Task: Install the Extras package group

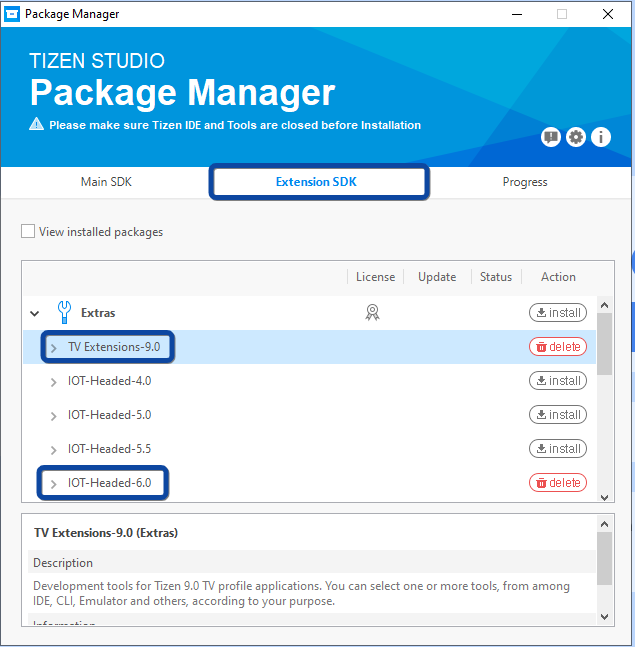Action: (x=558, y=313)
